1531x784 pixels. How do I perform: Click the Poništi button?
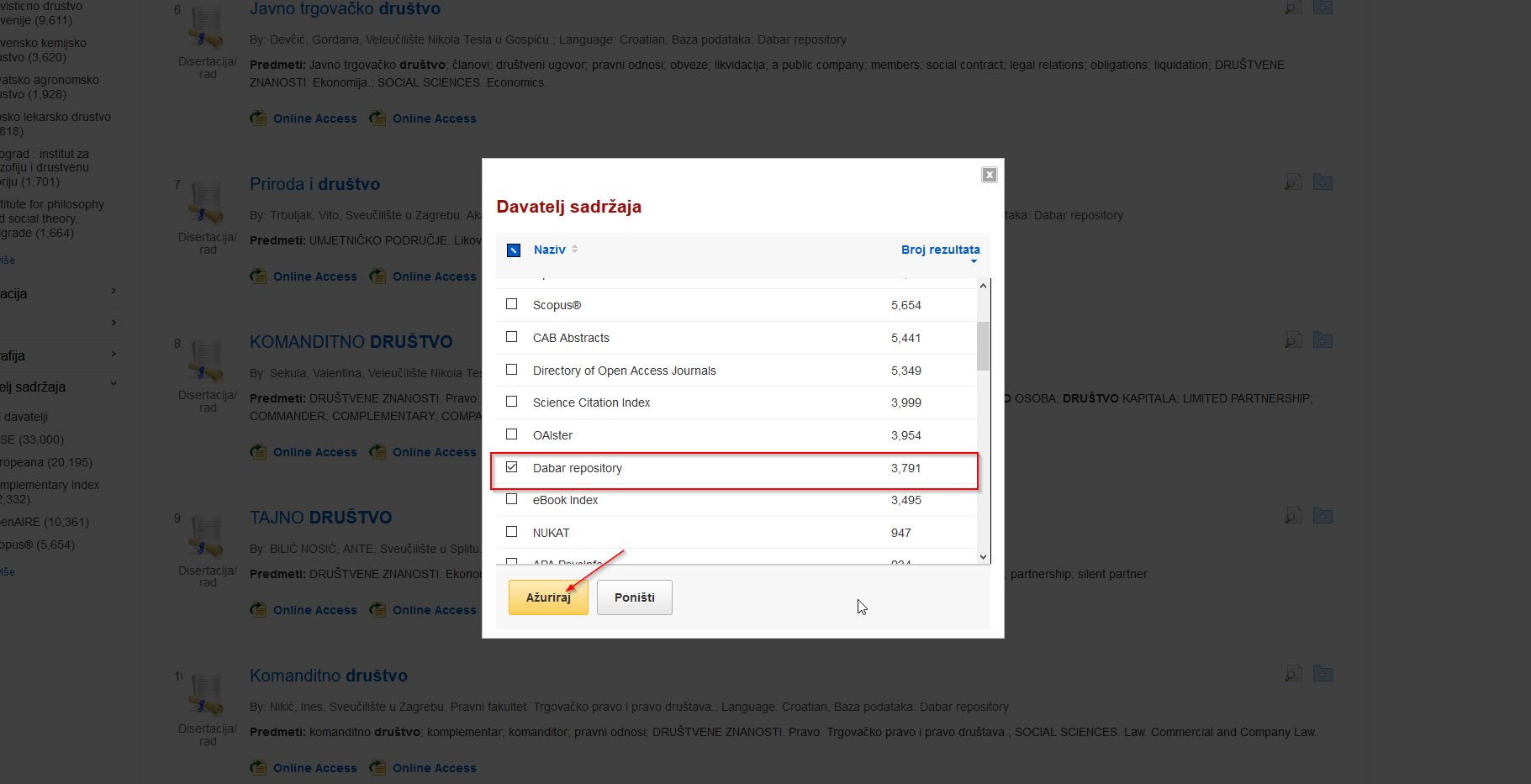click(x=635, y=597)
